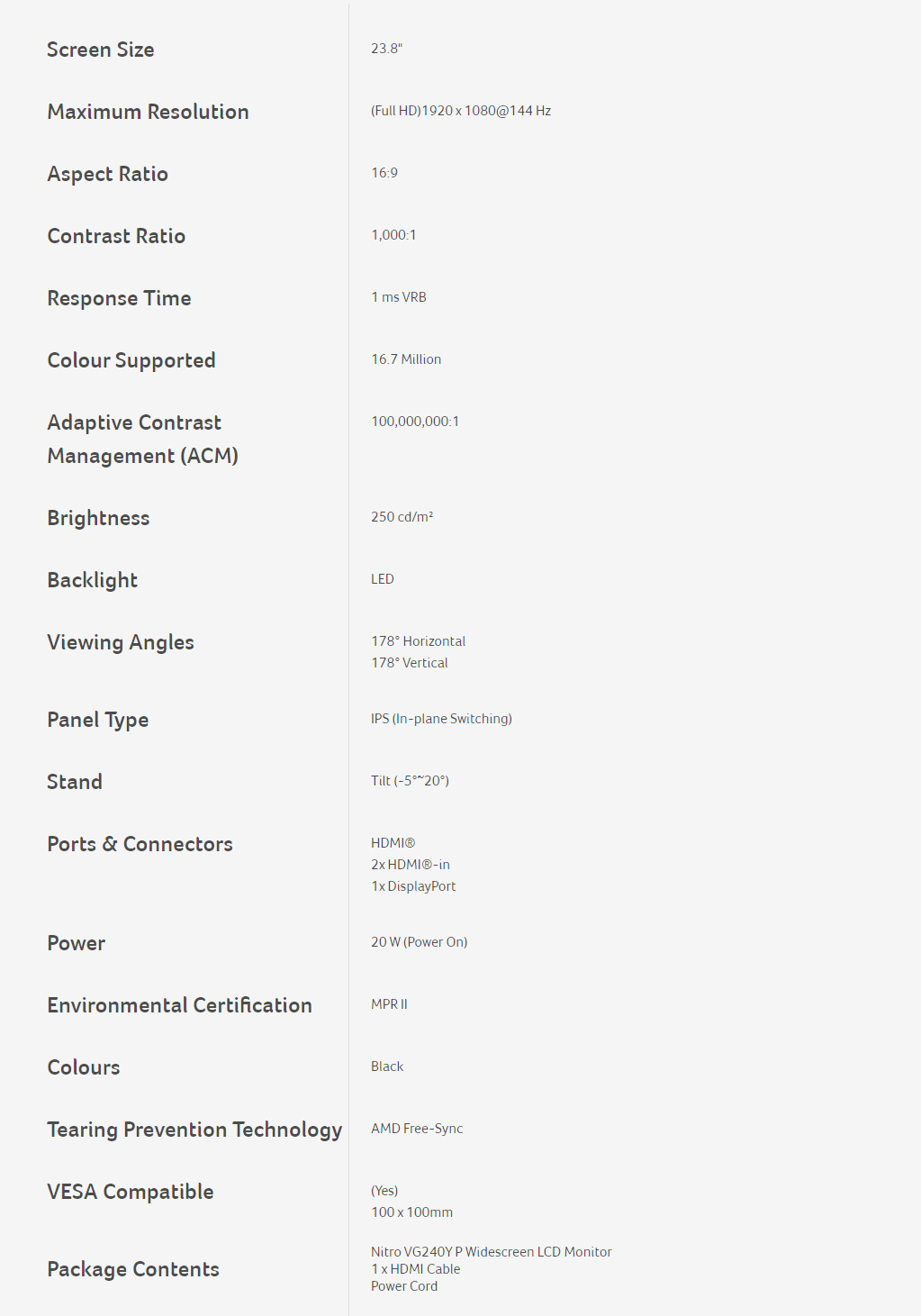Click the Screen Size label
The width and height of the screenshot is (921, 1316).
pos(101,50)
